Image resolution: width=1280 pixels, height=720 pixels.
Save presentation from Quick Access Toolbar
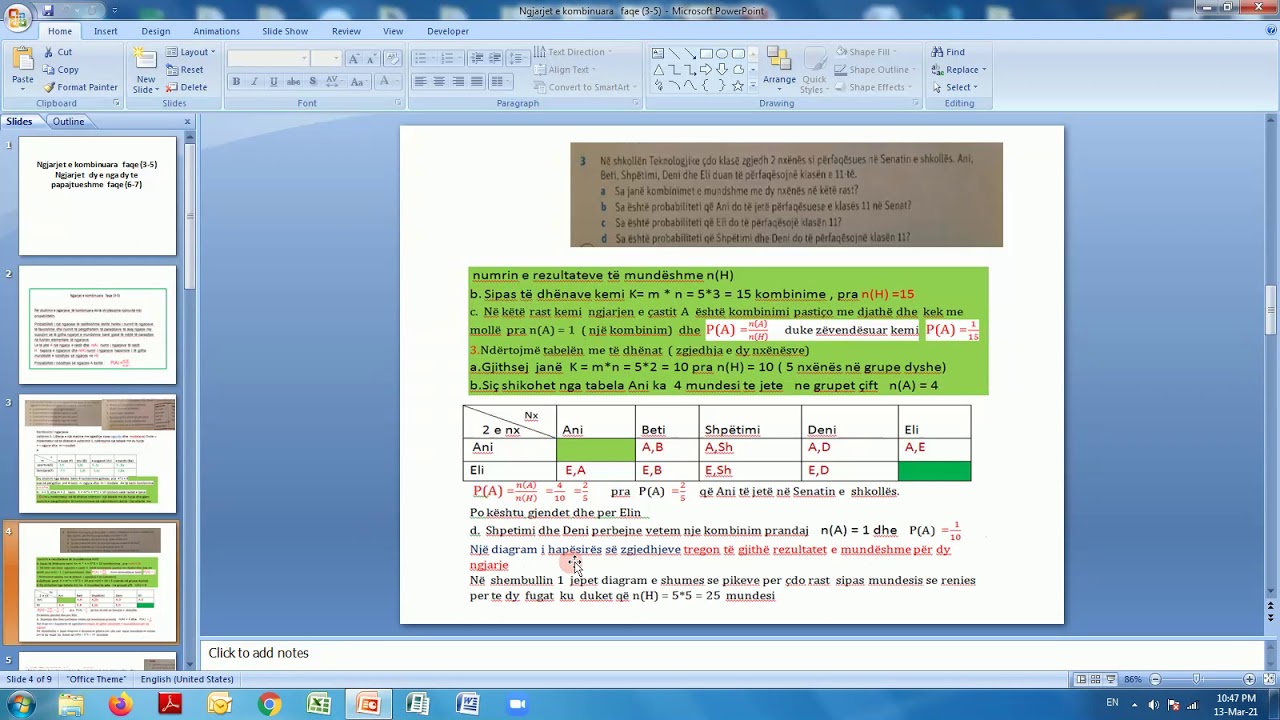(48, 11)
